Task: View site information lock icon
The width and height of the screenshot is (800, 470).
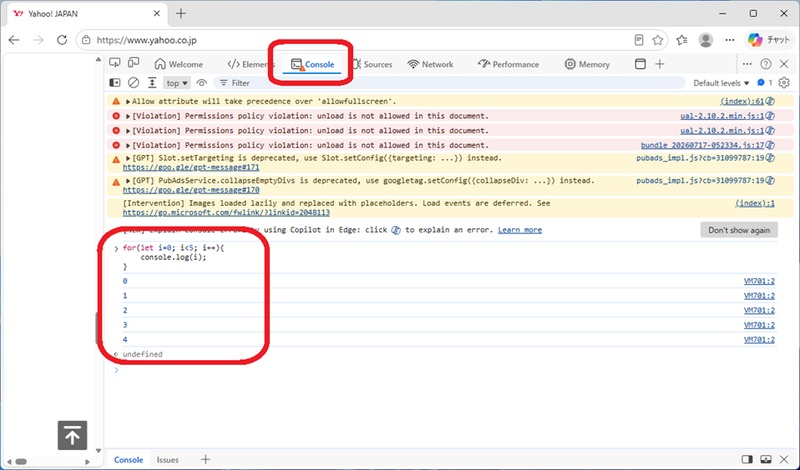Action: click(86, 40)
